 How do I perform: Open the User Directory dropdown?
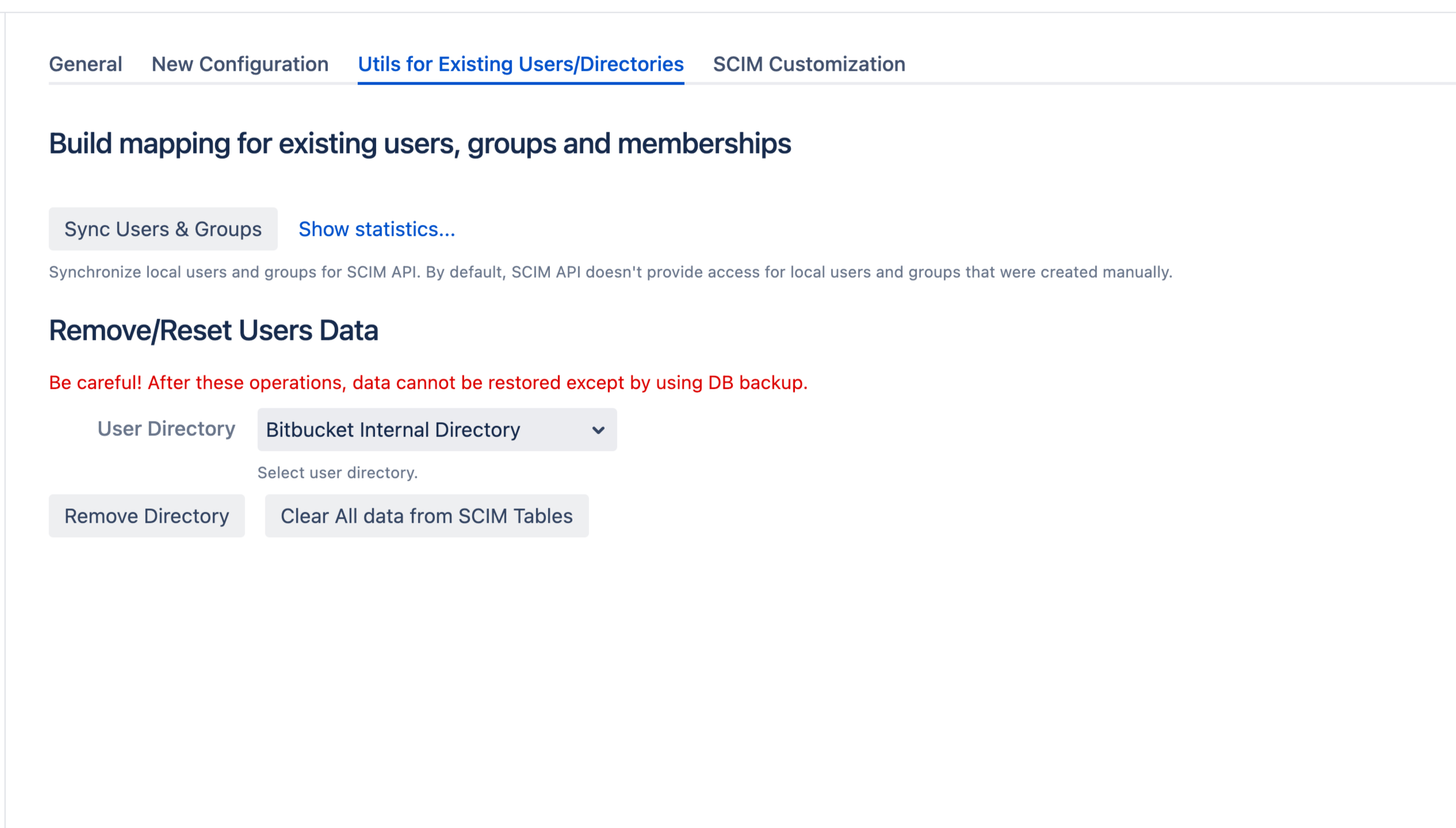click(436, 430)
